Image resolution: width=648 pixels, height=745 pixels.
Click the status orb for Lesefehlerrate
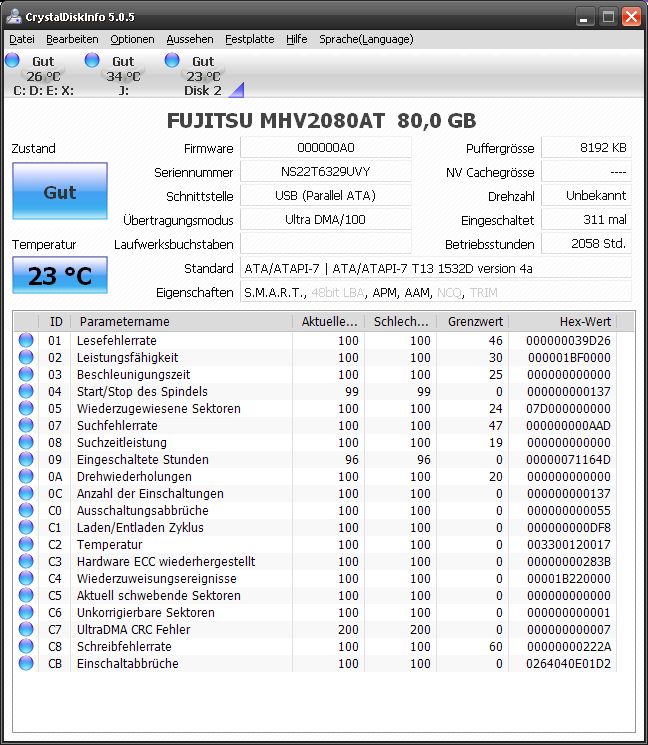click(x=26, y=340)
